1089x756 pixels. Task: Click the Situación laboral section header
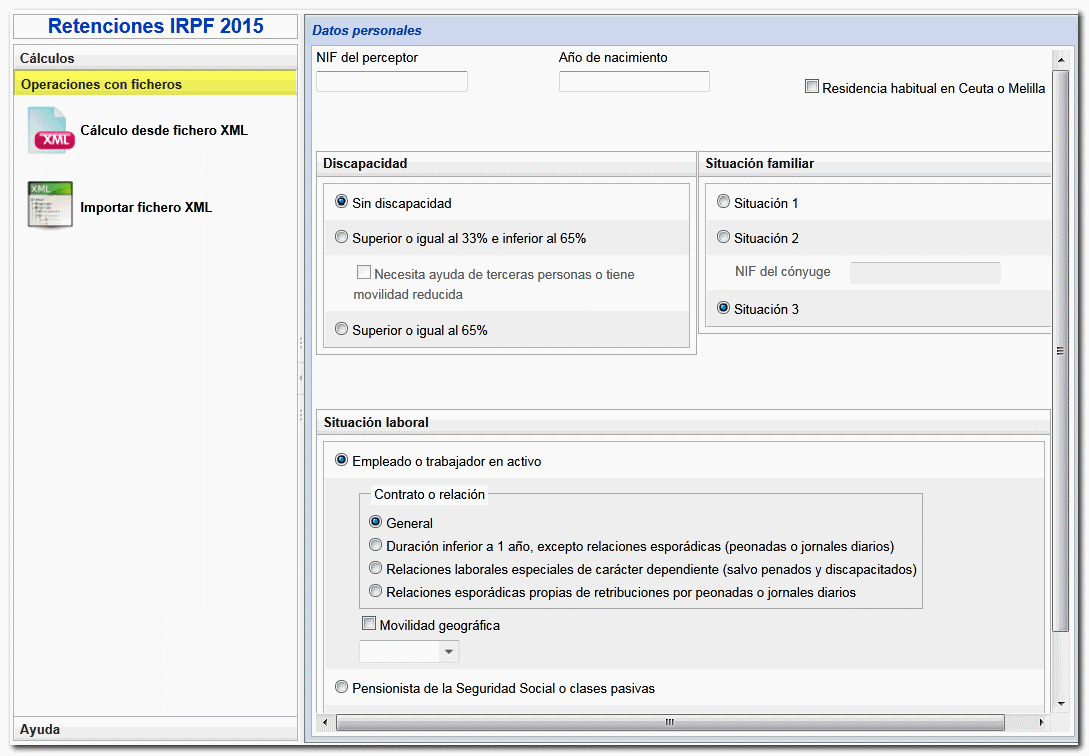pyautogui.click(x=683, y=422)
